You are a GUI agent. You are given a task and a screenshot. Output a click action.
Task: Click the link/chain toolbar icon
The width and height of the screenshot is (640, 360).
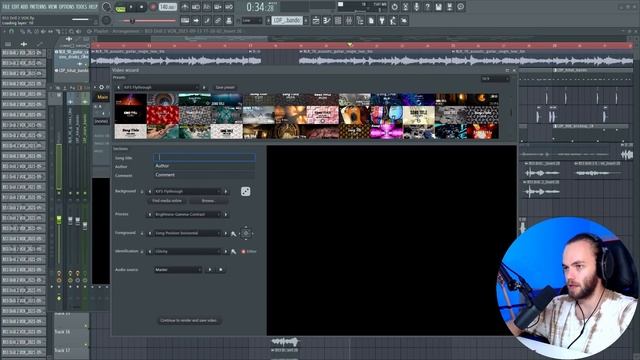click(x=218, y=20)
